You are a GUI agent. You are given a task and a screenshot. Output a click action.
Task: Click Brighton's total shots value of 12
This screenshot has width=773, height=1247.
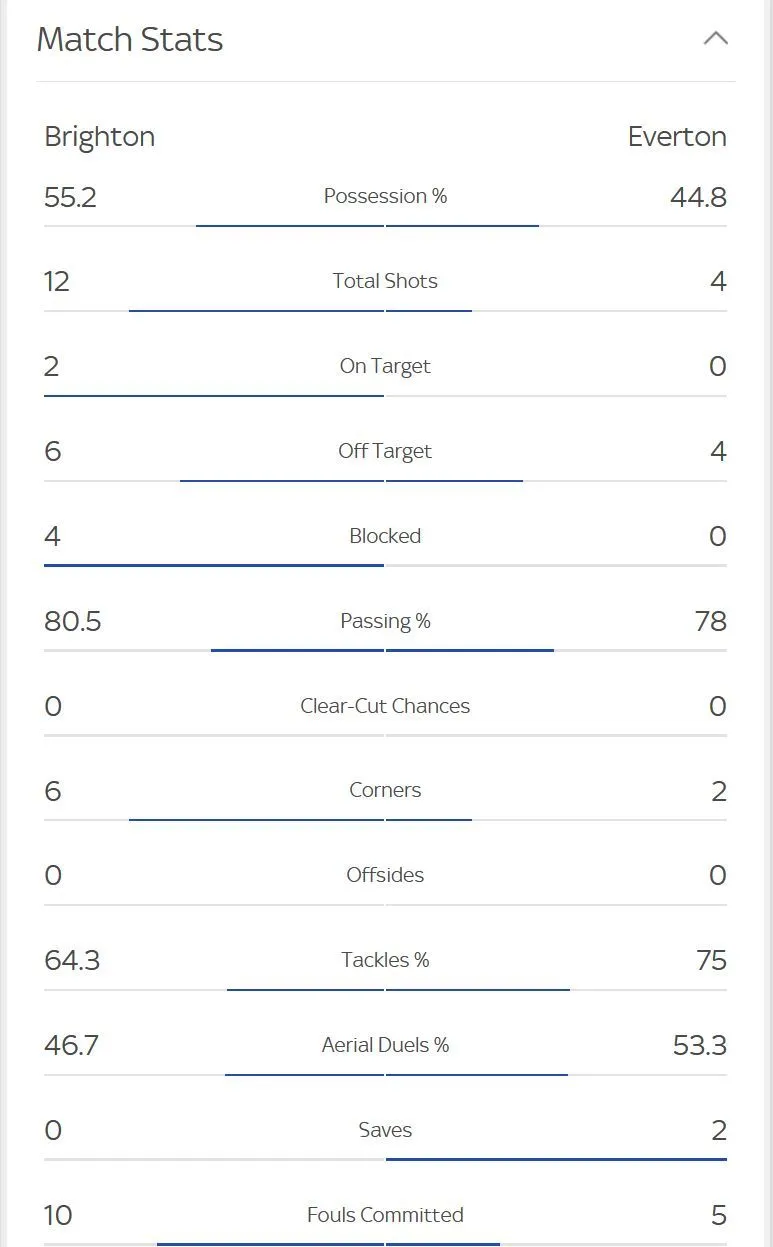click(57, 281)
